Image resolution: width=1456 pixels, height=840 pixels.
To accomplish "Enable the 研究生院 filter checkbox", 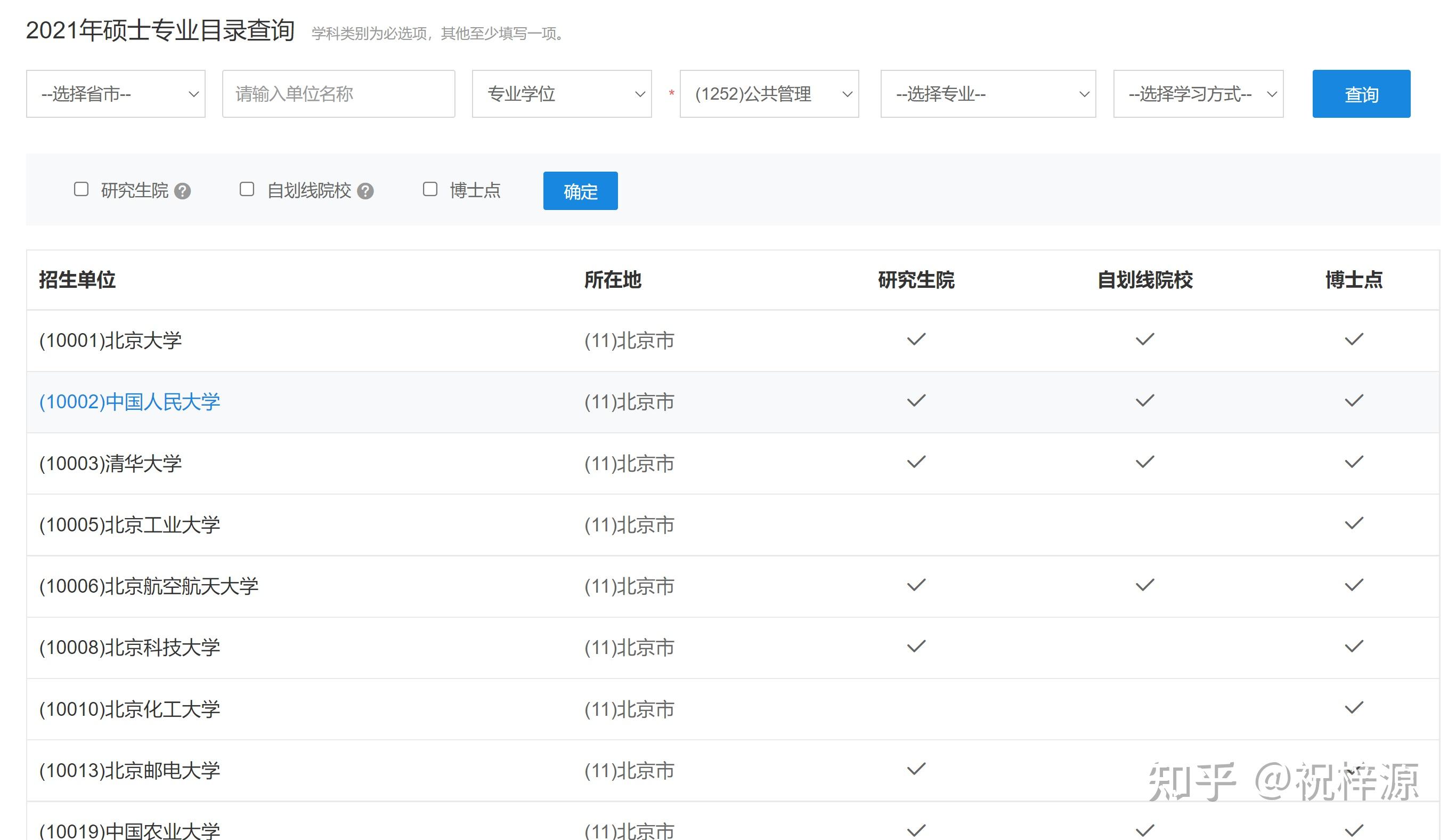I will click(82, 189).
